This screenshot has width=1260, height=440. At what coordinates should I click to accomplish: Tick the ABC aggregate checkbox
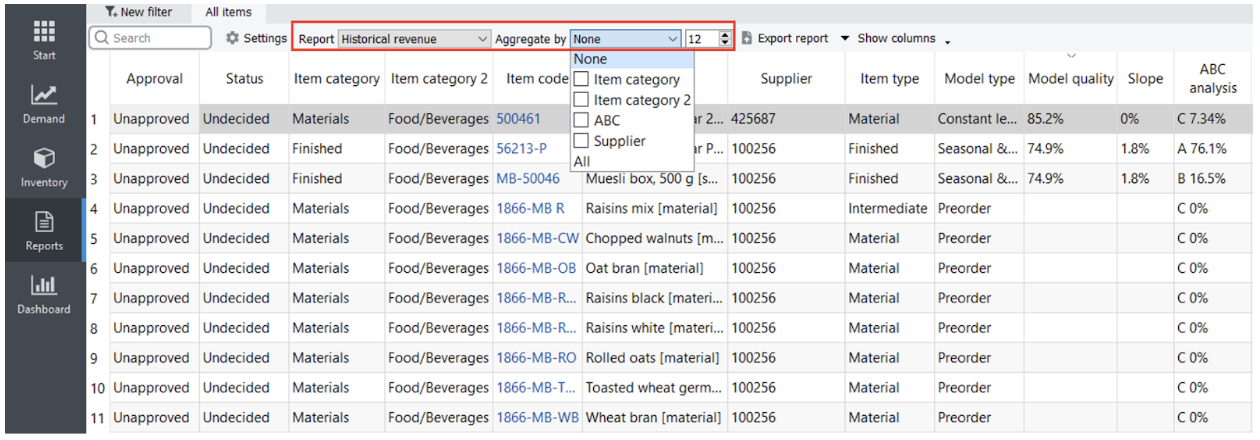point(581,121)
